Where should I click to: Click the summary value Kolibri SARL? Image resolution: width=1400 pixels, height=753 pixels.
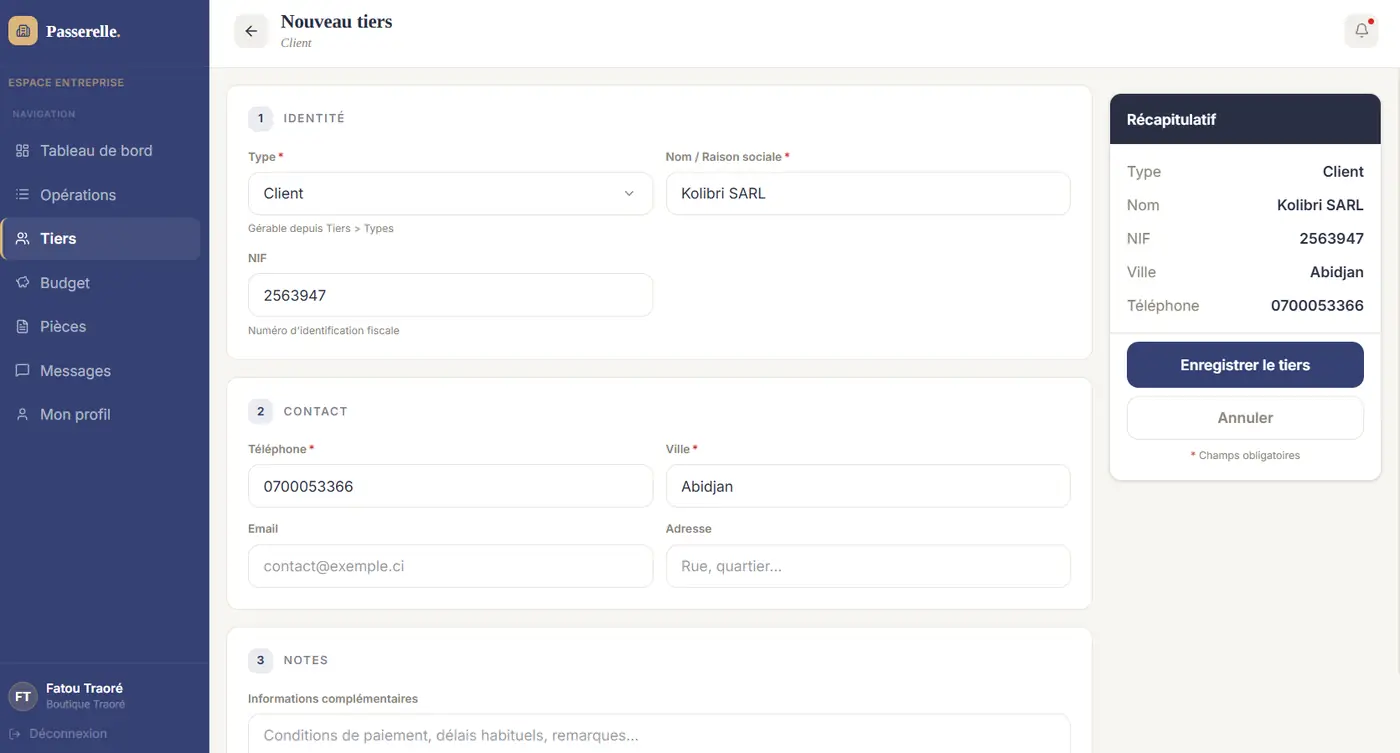(1320, 205)
